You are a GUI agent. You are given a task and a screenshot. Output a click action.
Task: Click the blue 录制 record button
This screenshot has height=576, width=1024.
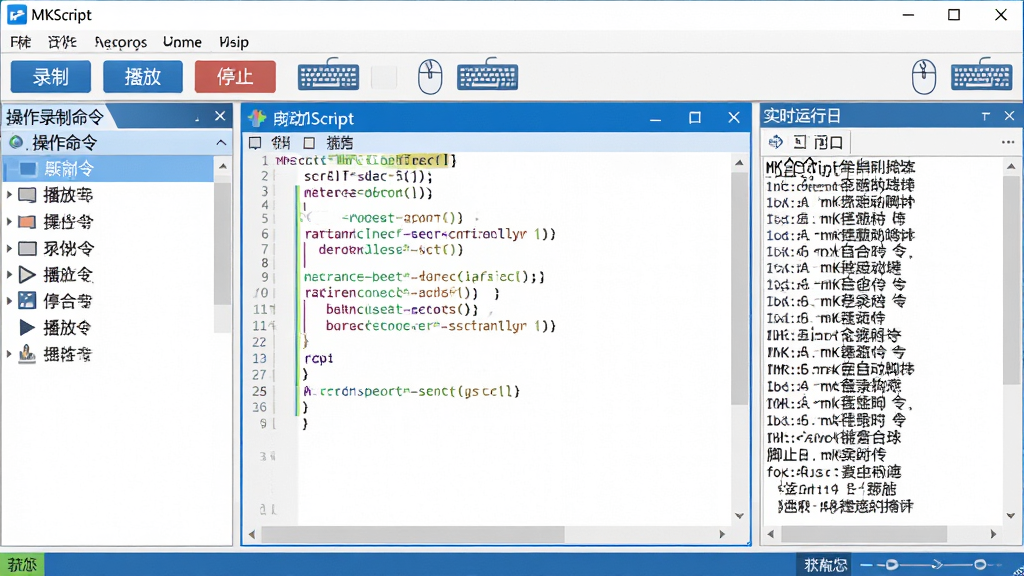point(50,77)
